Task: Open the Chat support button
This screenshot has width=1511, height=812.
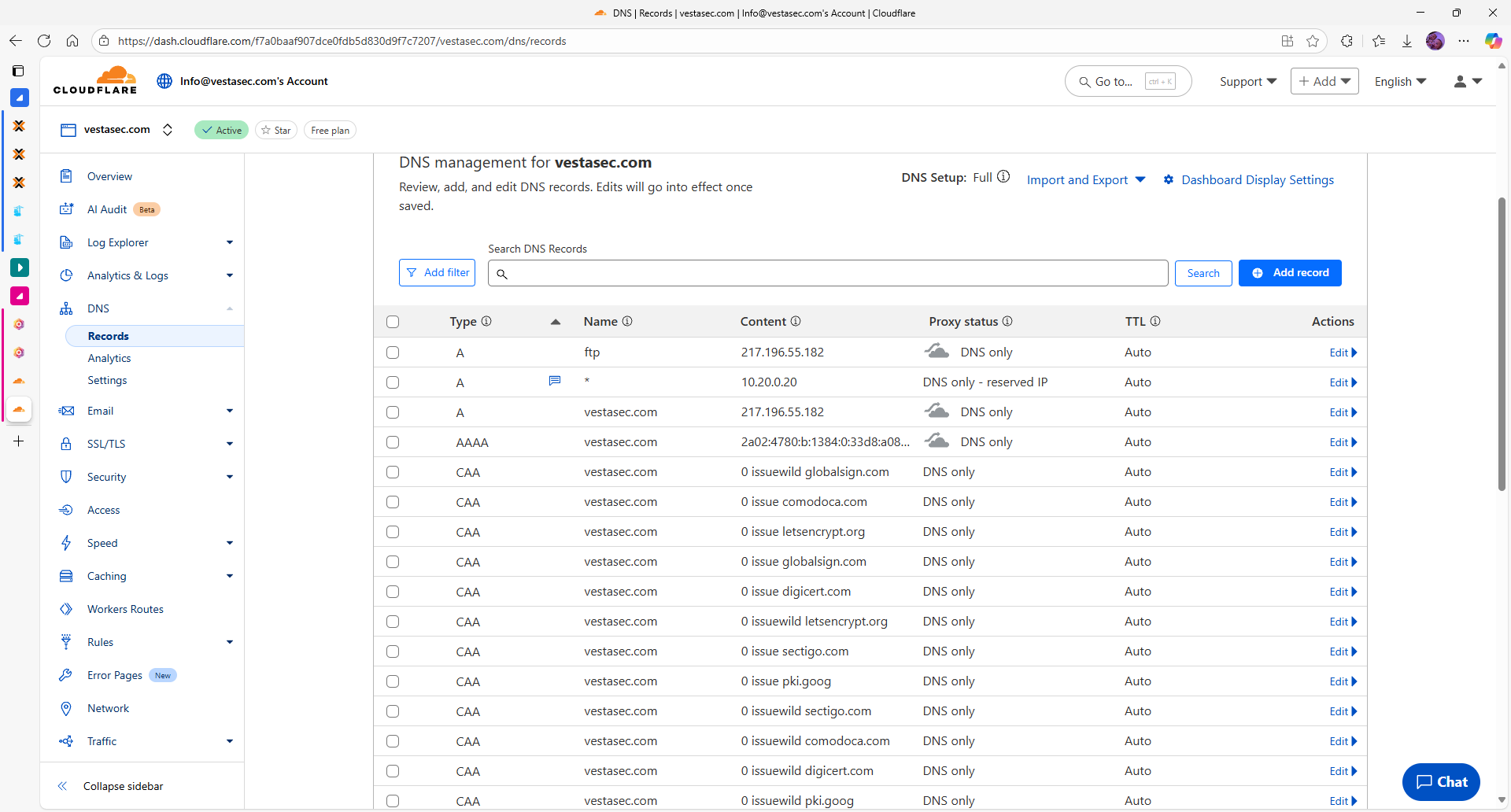Action: pos(1441,781)
